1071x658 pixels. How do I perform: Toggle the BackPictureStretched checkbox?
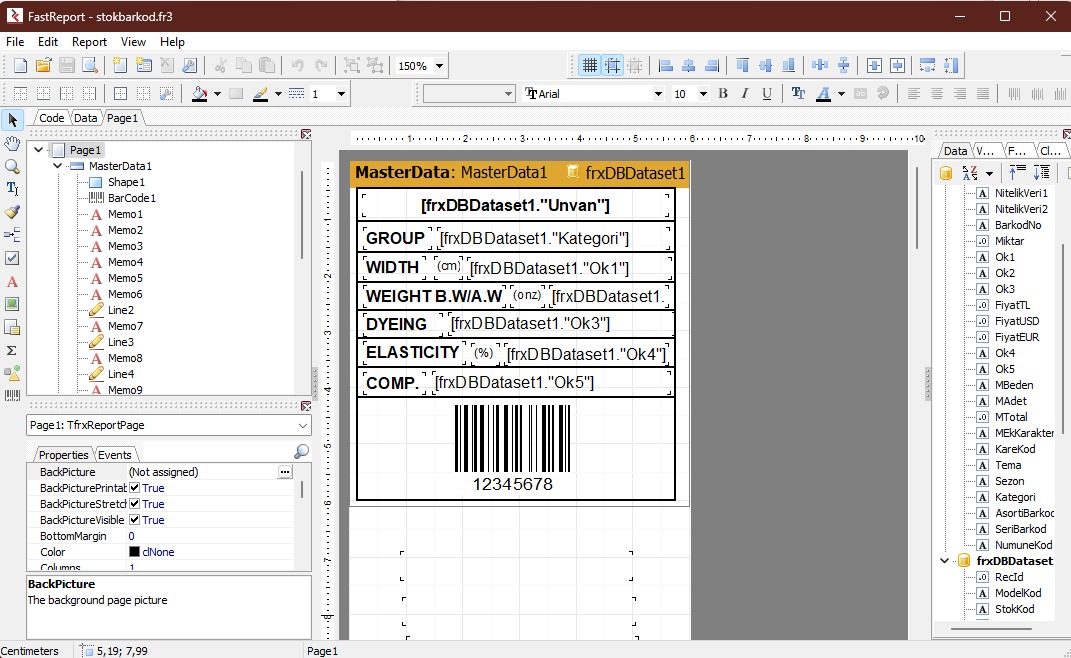pyautogui.click(x=135, y=504)
